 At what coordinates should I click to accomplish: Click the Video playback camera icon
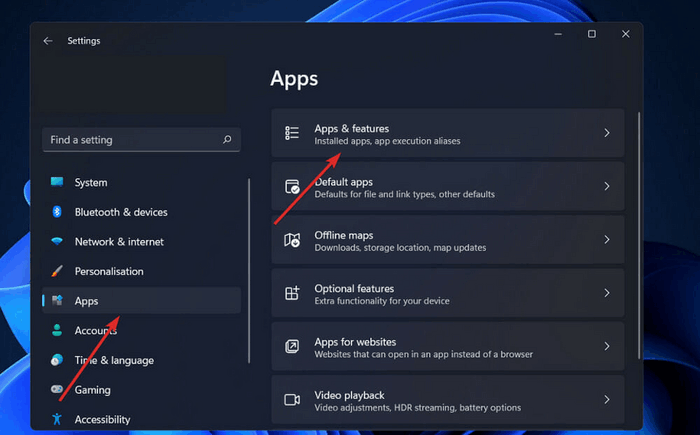(x=292, y=400)
